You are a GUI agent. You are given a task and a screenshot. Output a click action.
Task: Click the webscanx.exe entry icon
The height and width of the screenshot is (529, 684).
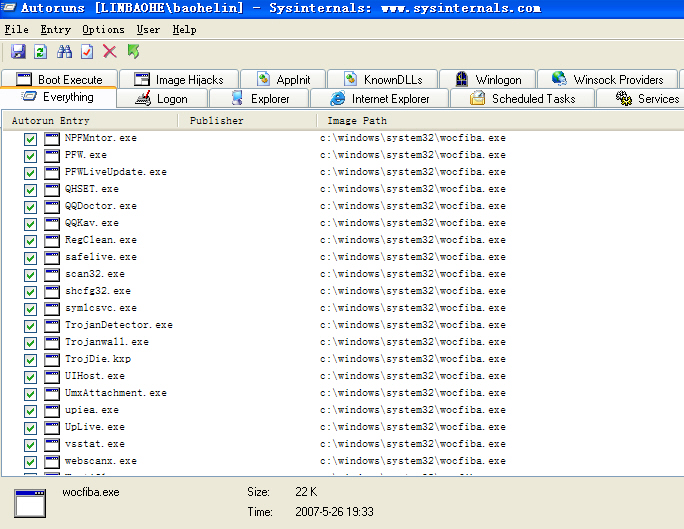[52, 462]
